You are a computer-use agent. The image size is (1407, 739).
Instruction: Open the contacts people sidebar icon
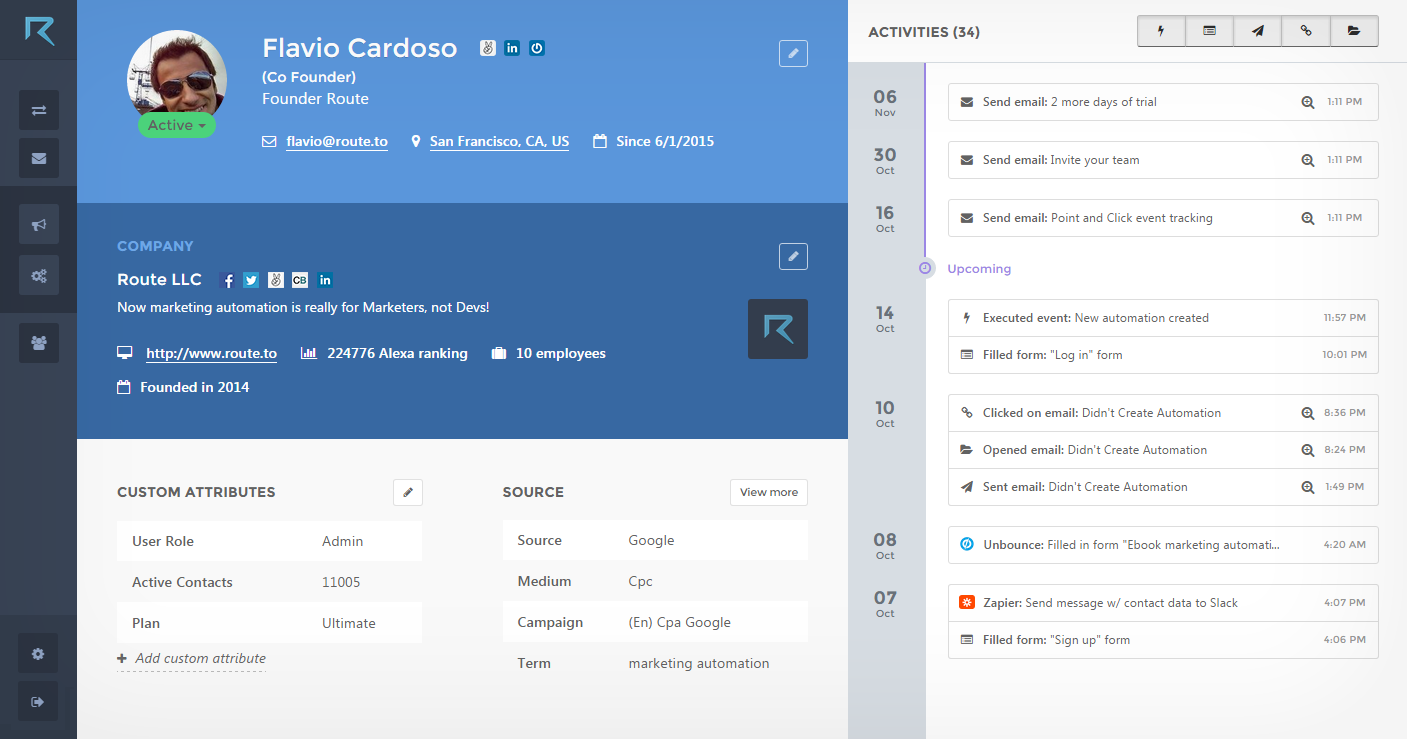[39, 343]
